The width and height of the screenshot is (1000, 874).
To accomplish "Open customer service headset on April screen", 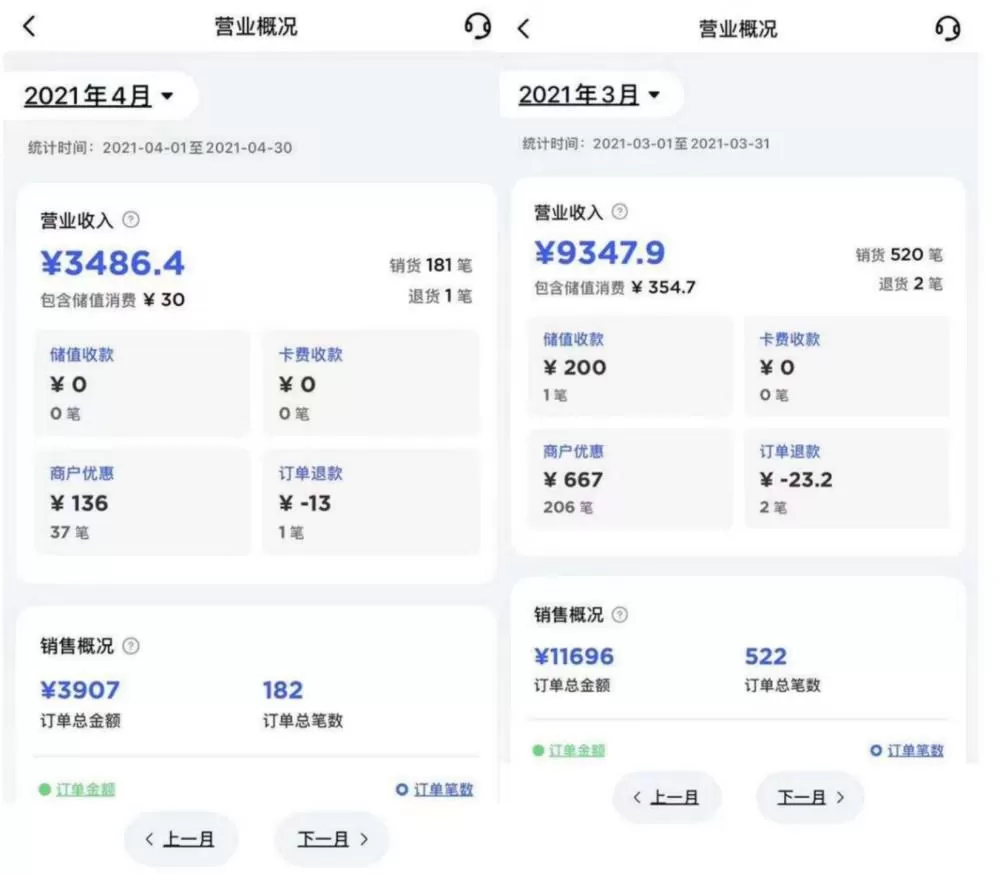I will click(478, 27).
